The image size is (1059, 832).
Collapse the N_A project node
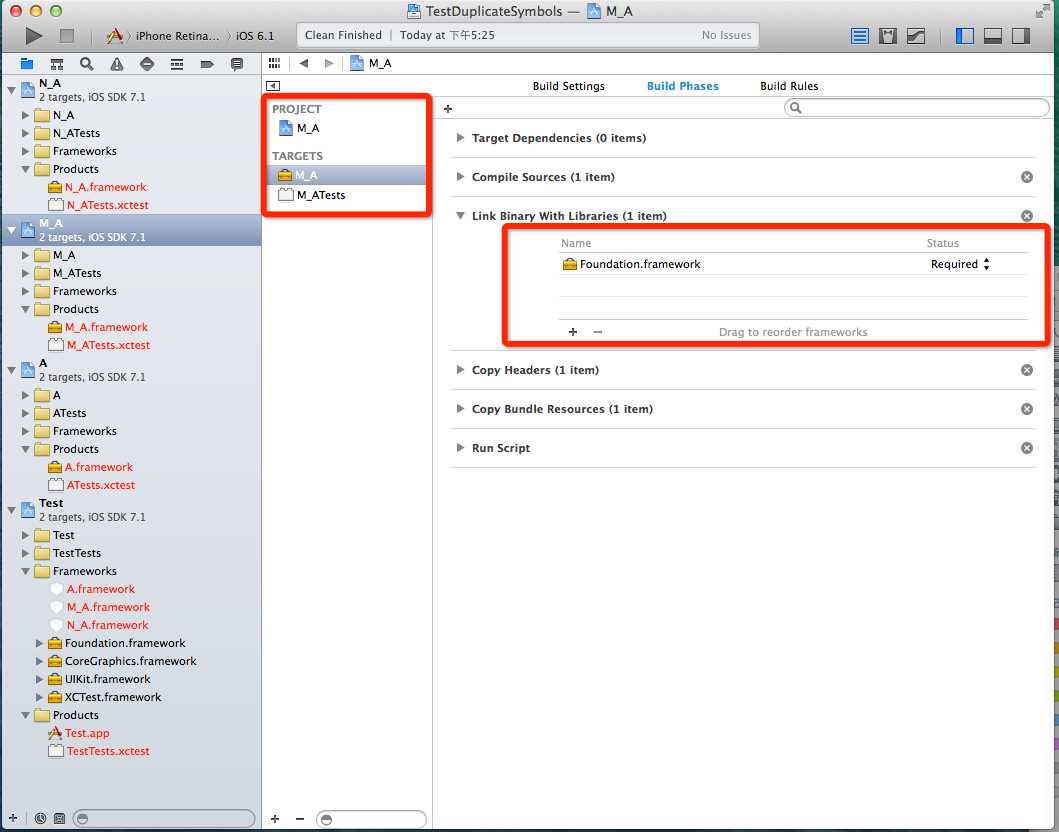[11, 89]
